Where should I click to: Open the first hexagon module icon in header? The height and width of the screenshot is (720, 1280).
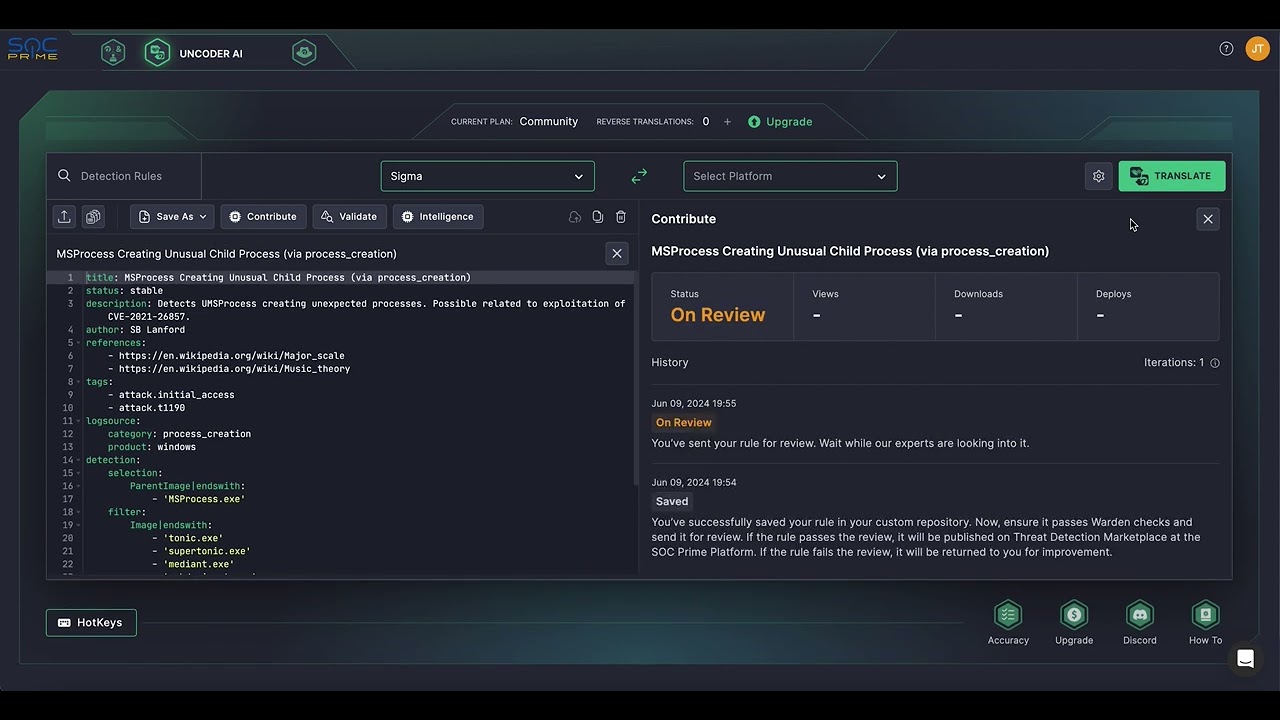[113, 53]
